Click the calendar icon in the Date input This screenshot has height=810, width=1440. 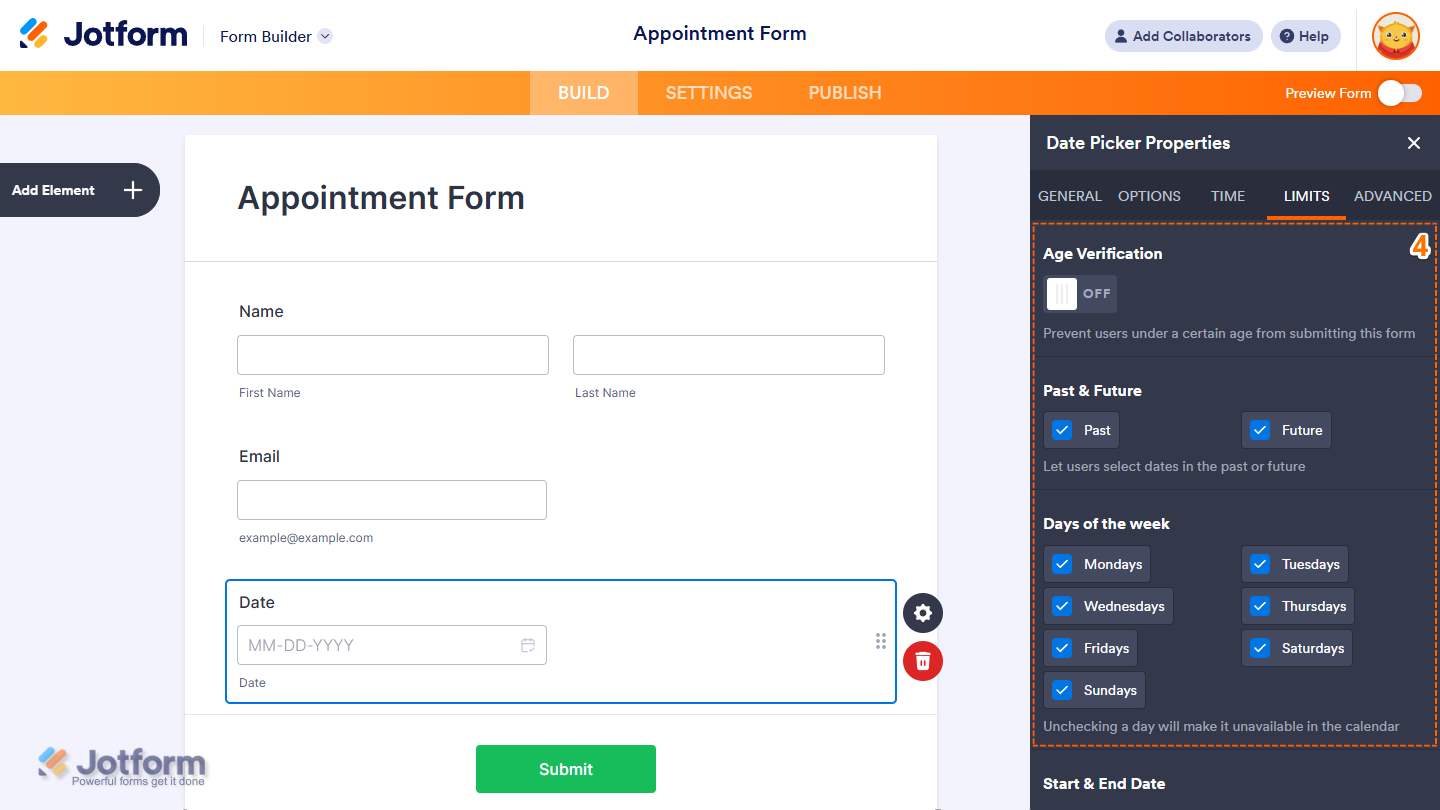[528, 645]
